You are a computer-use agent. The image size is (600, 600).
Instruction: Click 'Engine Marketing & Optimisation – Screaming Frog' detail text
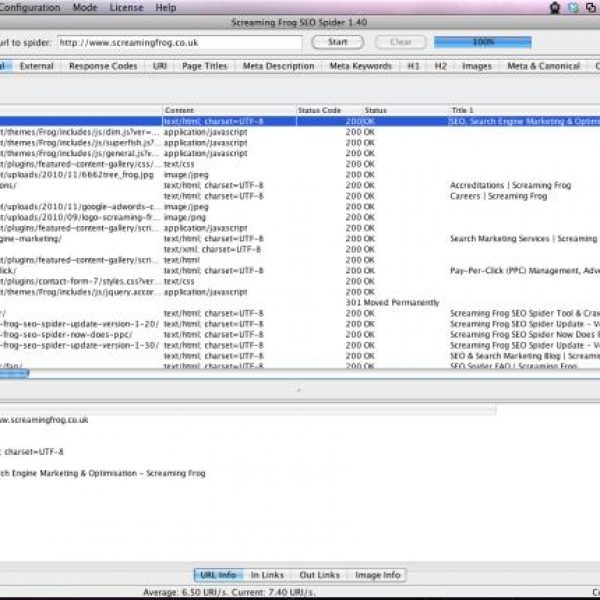(108, 473)
